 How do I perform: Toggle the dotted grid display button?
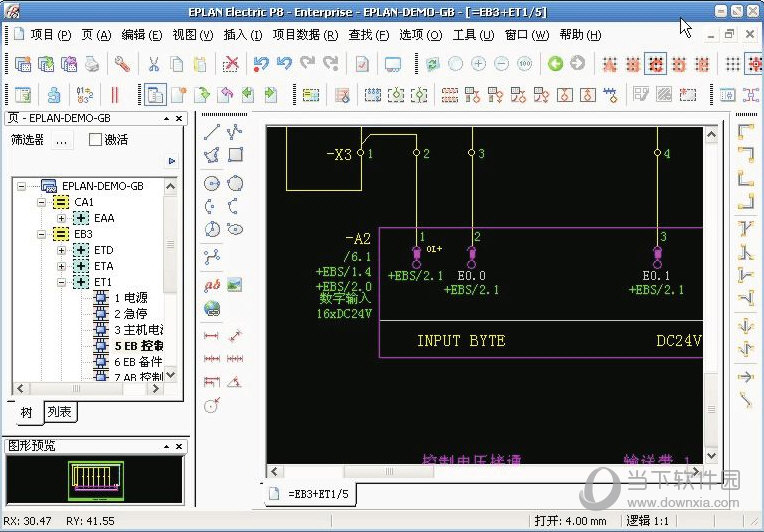[x=732, y=64]
